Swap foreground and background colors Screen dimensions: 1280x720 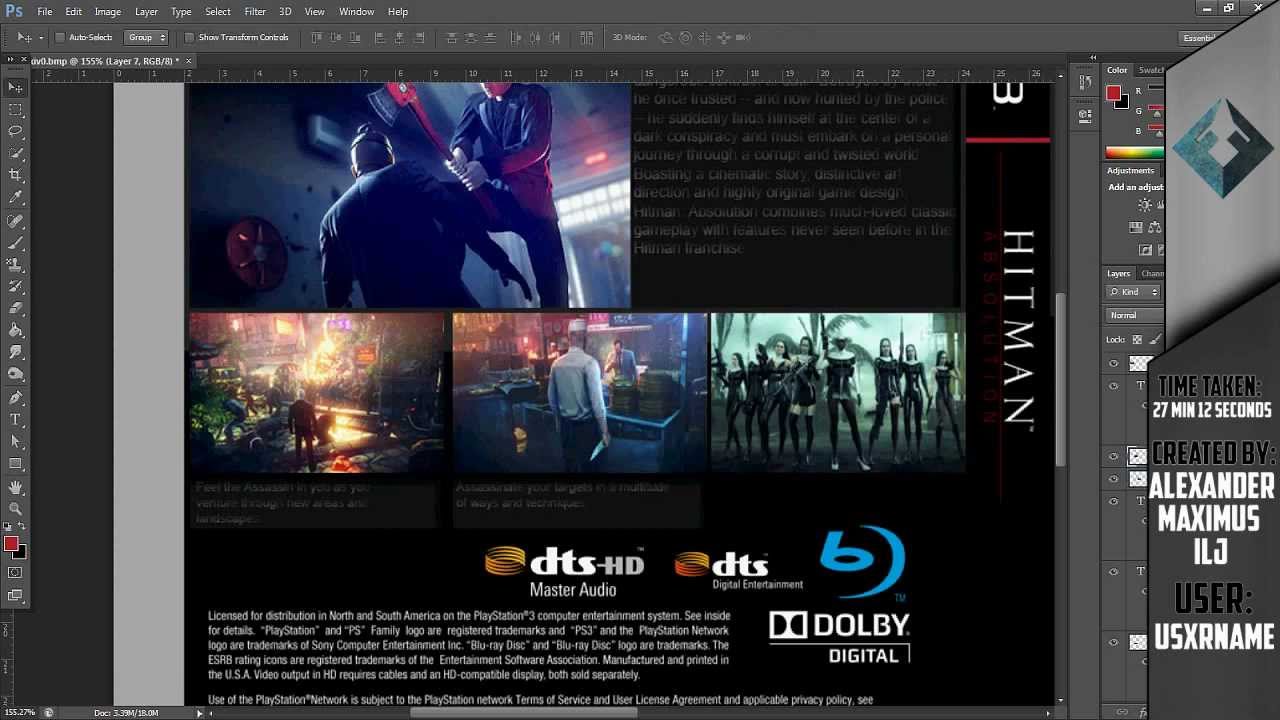pos(23,527)
